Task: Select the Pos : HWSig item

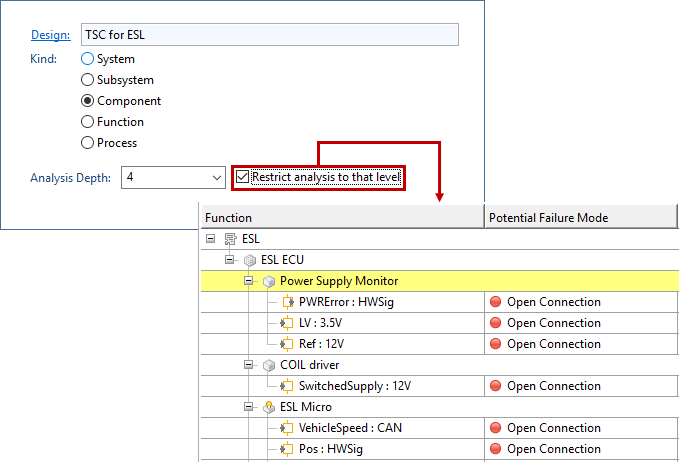Action: 331,449
